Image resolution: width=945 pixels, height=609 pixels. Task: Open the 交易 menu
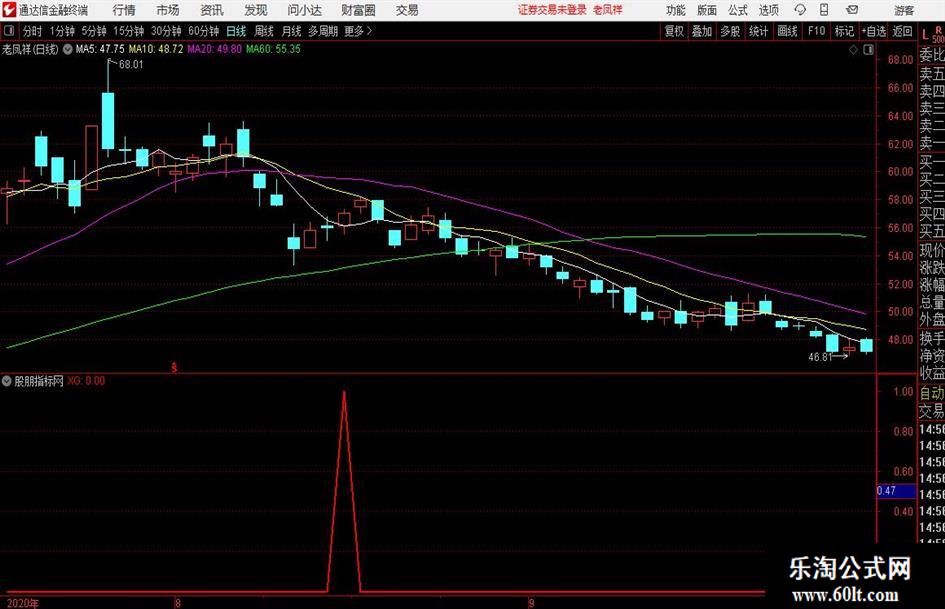407,10
